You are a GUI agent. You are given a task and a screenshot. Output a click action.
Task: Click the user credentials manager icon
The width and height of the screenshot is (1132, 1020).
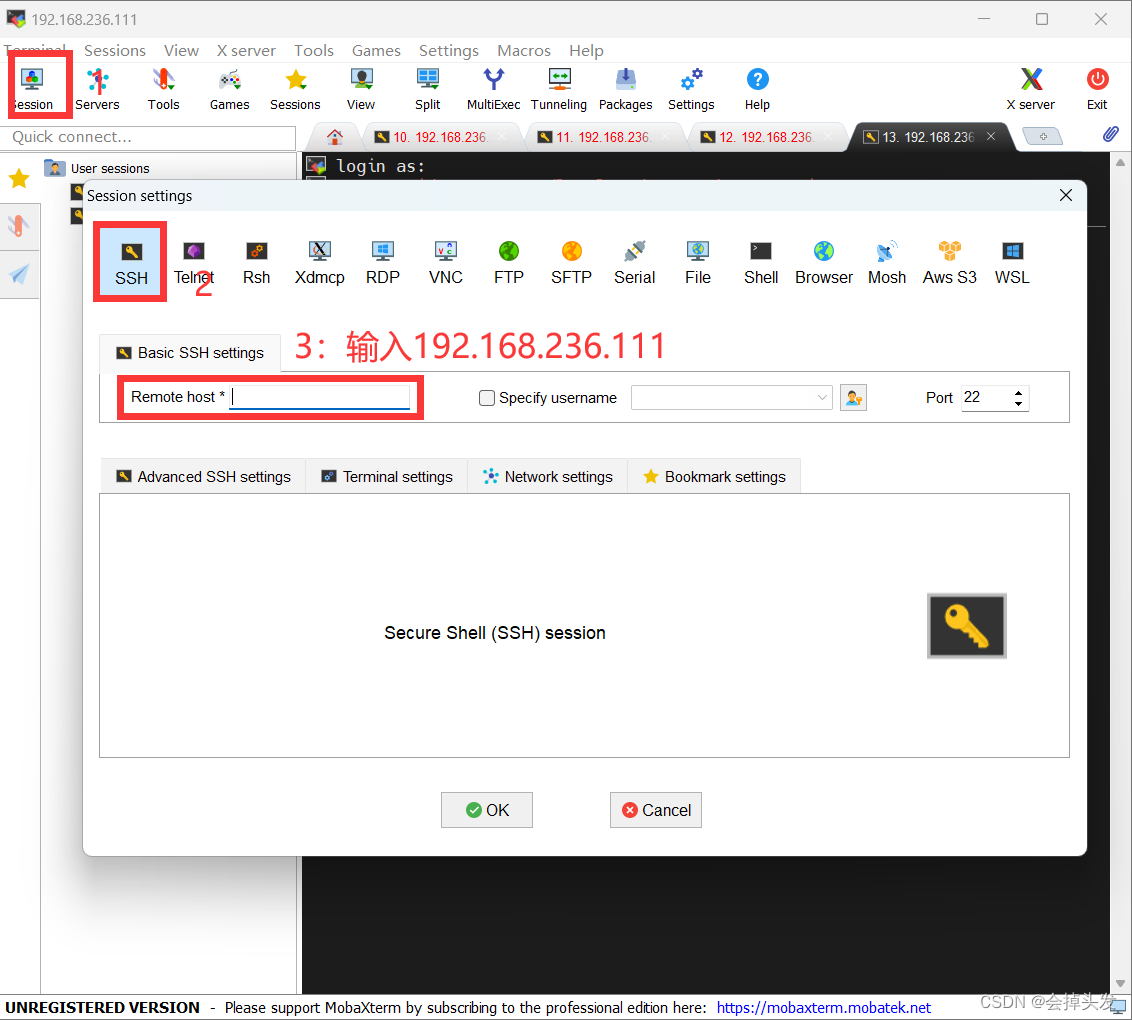pyautogui.click(x=853, y=398)
